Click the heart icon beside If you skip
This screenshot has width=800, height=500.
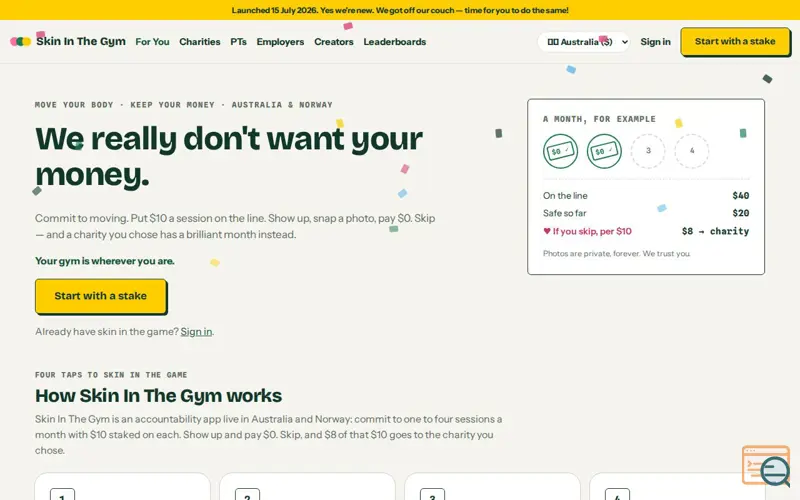tap(547, 231)
